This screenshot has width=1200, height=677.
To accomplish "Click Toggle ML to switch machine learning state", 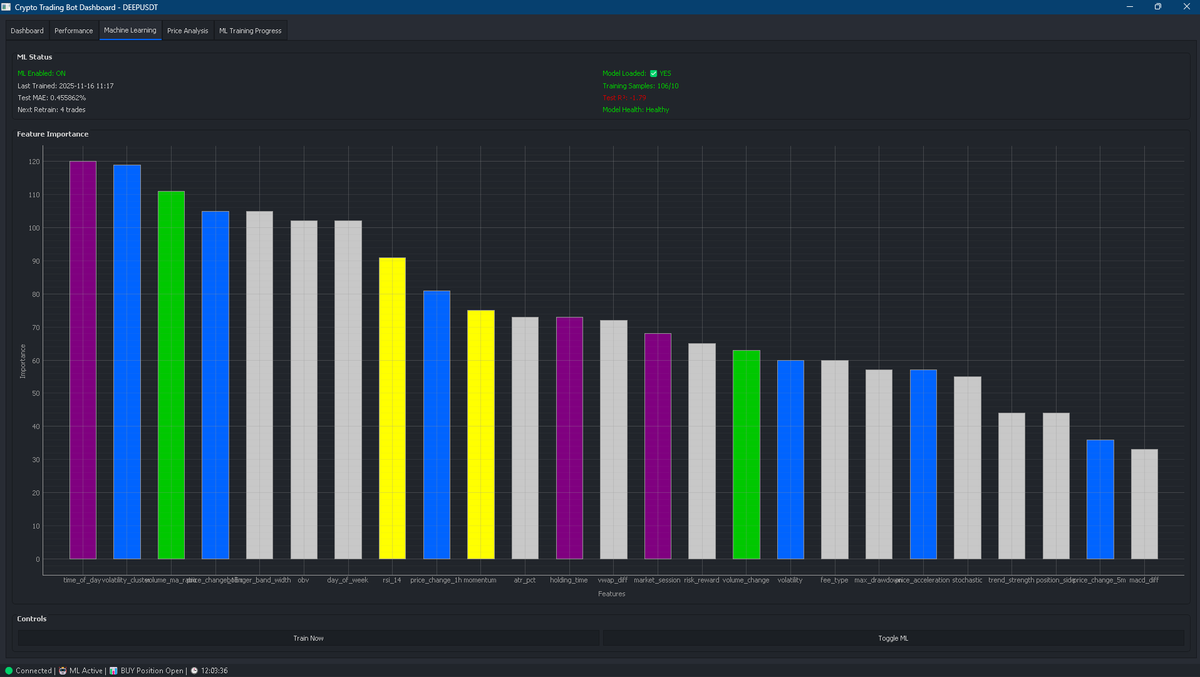I will 893,637.
